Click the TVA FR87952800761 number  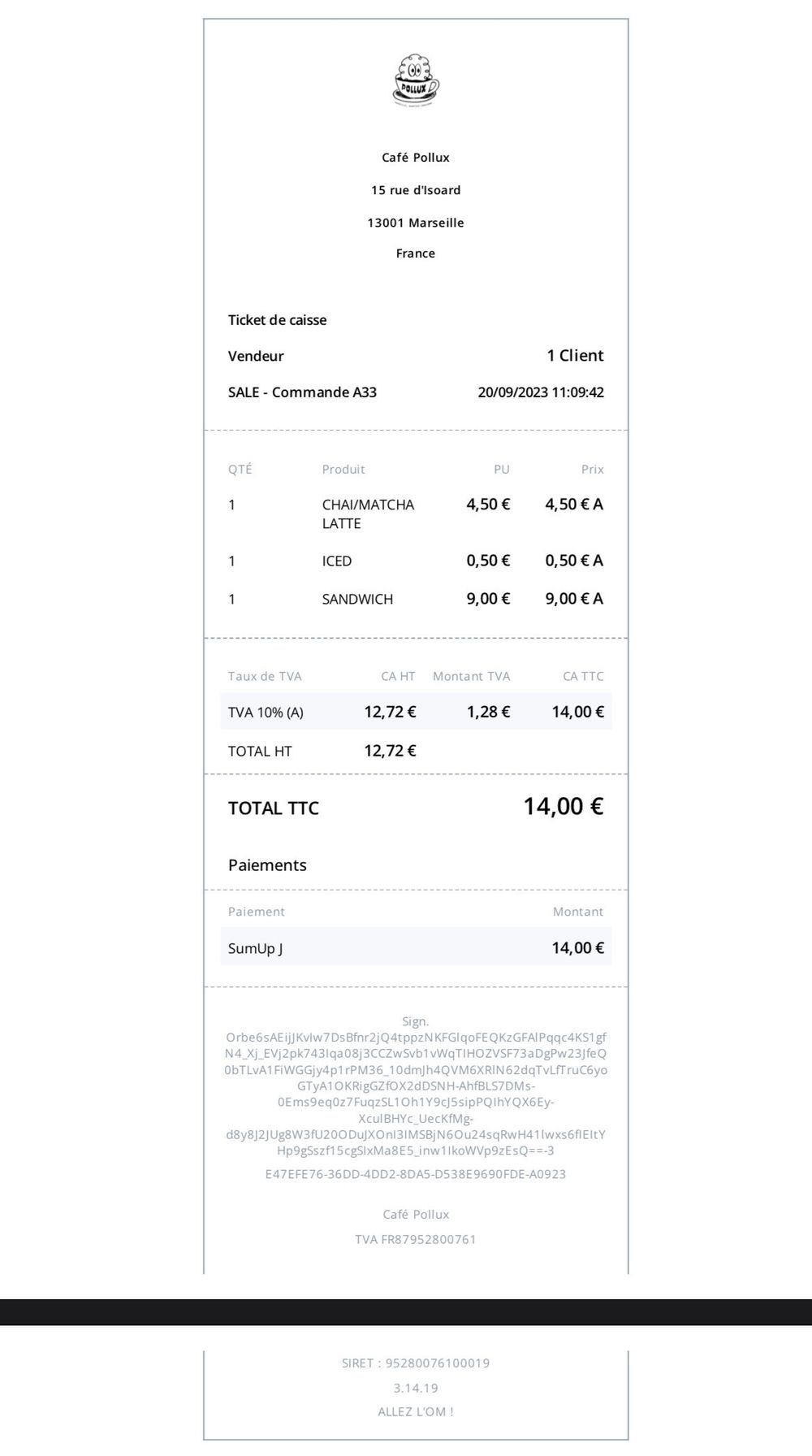click(x=415, y=1239)
